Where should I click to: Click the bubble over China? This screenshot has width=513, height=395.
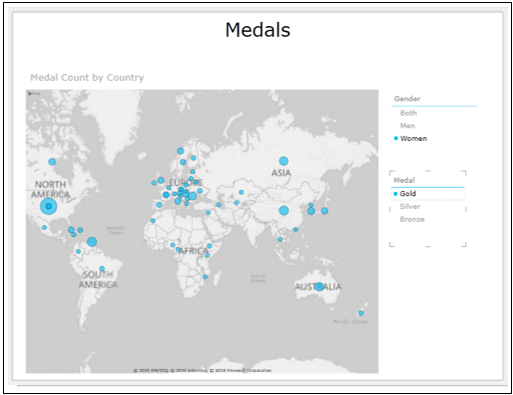click(284, 210)
